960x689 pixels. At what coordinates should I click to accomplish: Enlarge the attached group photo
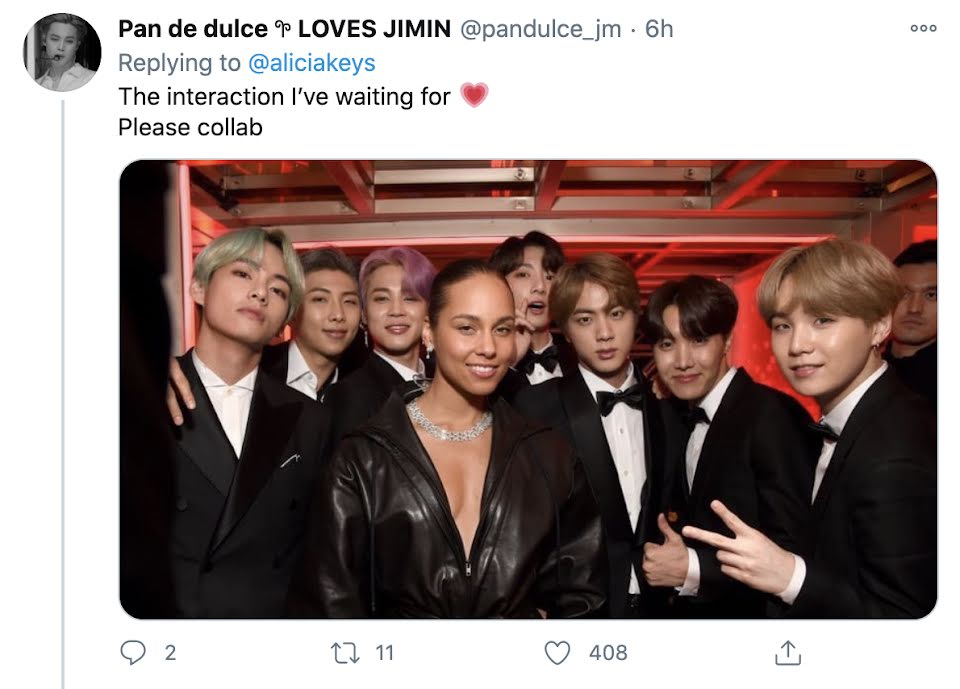pyautogui.click(x=528, y=389)
